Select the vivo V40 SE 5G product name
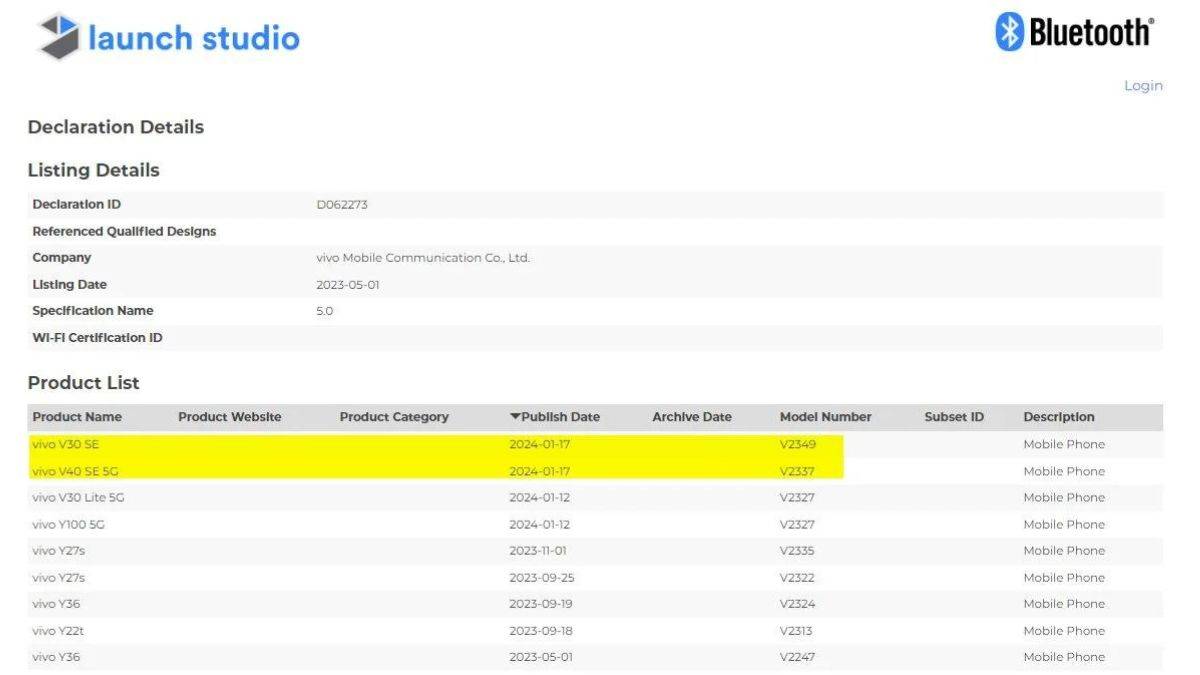1200x675 pixels. coord(75,471)
